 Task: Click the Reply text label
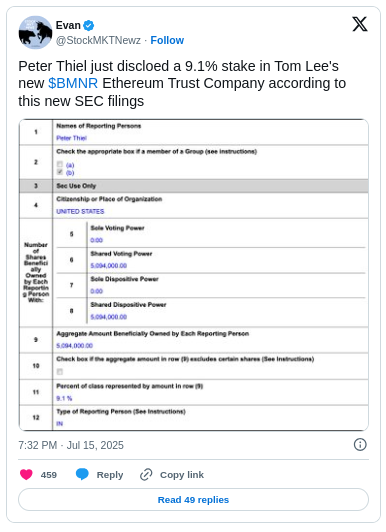click(110, 475)
